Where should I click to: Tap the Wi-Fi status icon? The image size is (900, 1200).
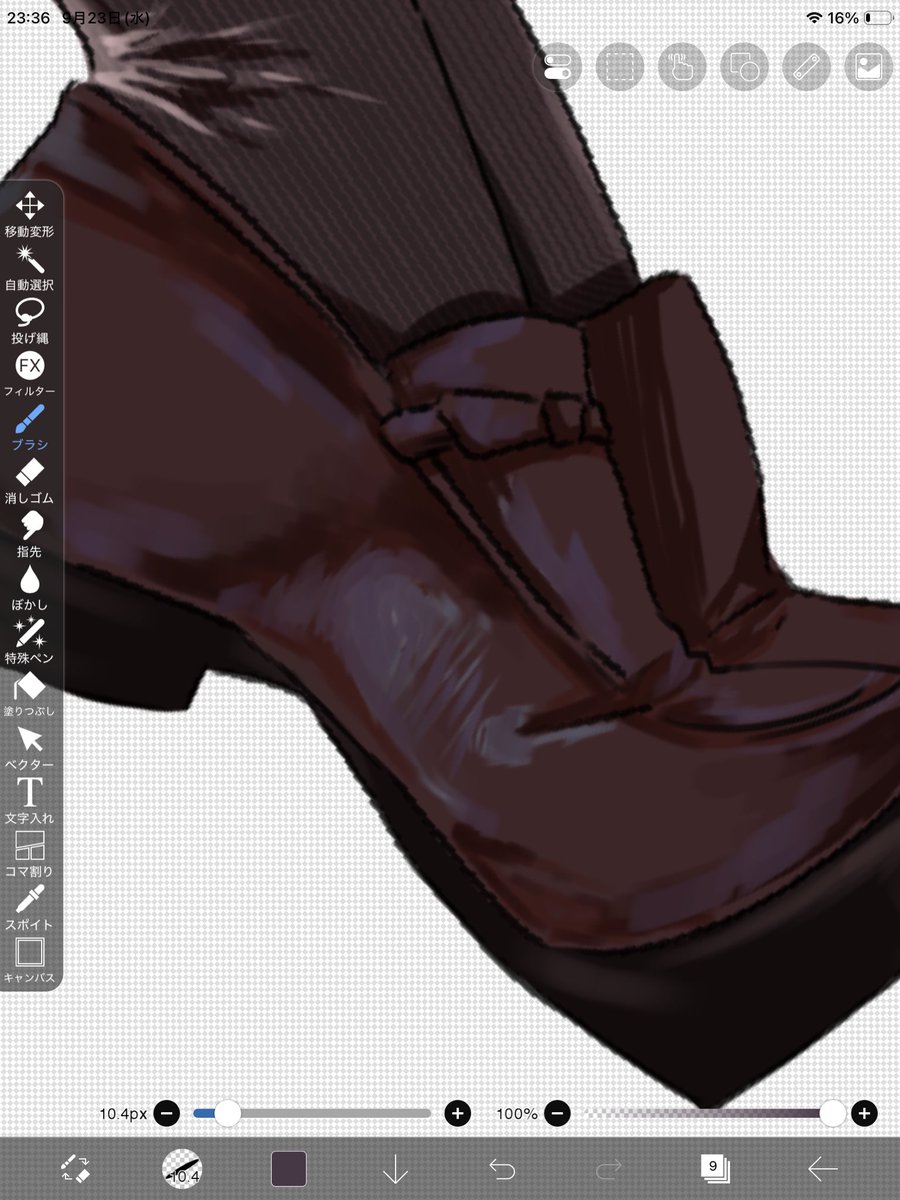814,18
